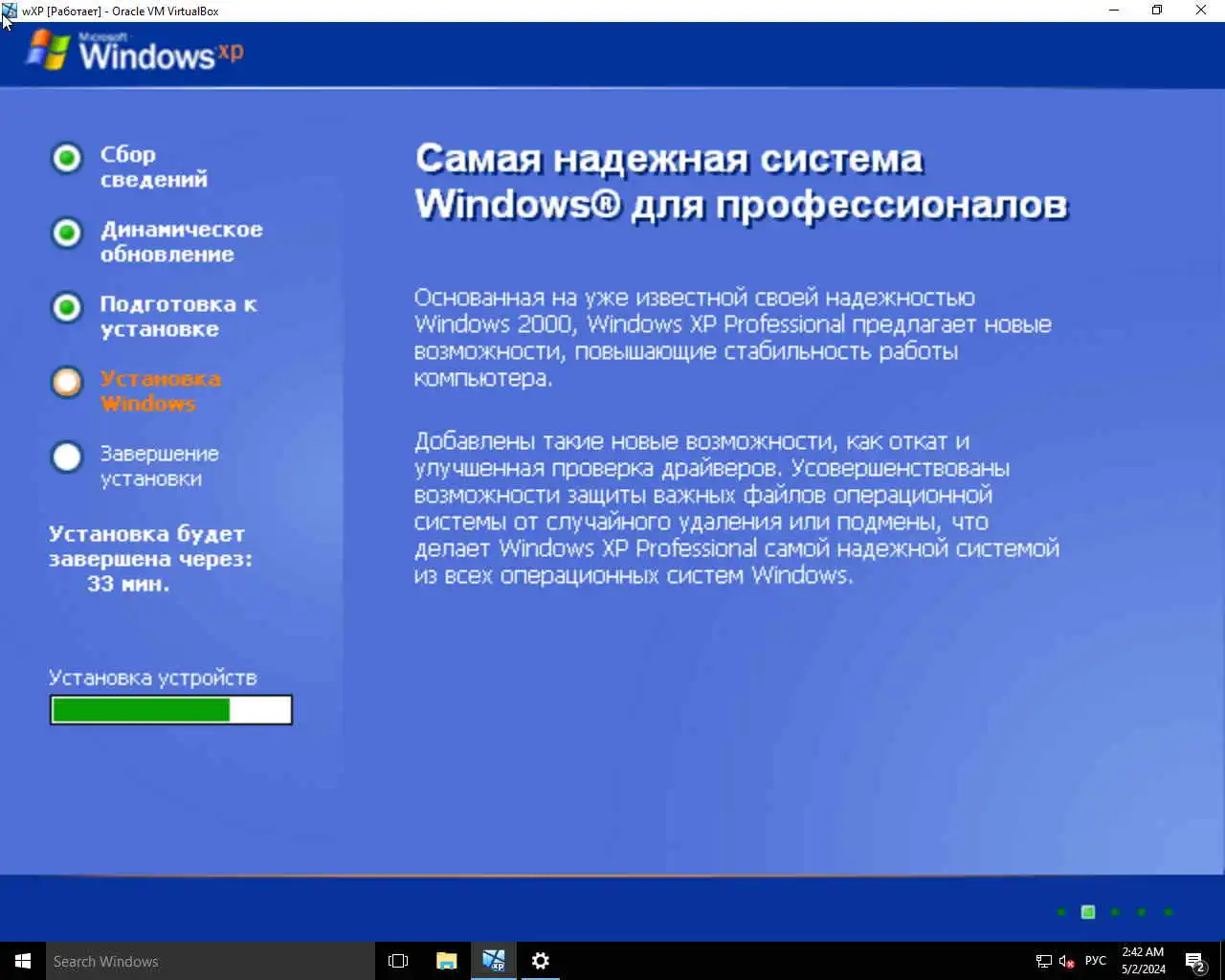Select the 'Сбор сведений' step indicator
1225x980 pixels.
pyautogui.click(x=67, y=158)
